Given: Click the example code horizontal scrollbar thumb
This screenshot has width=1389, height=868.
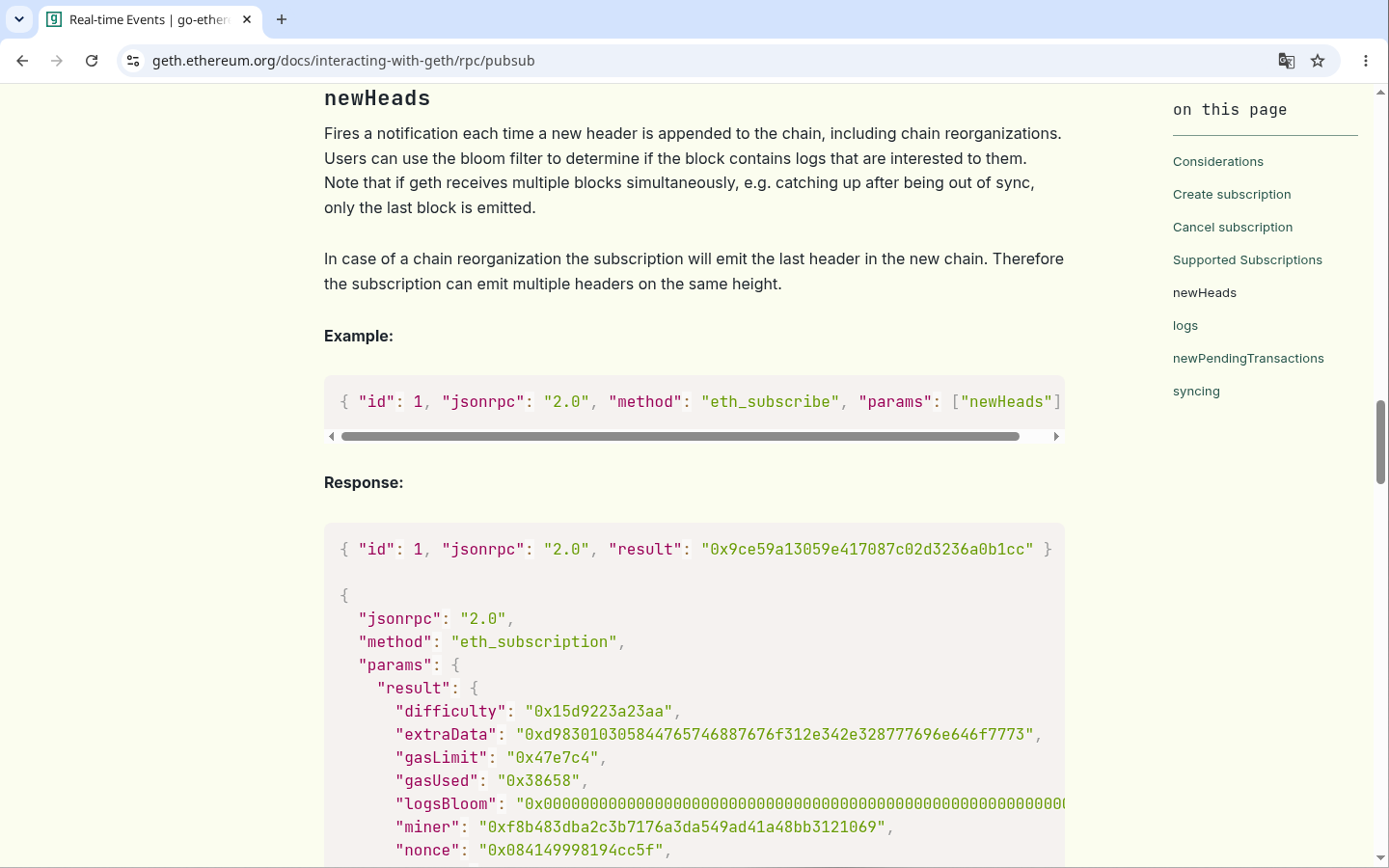Looking at the screenshot, I should [680, 437].
